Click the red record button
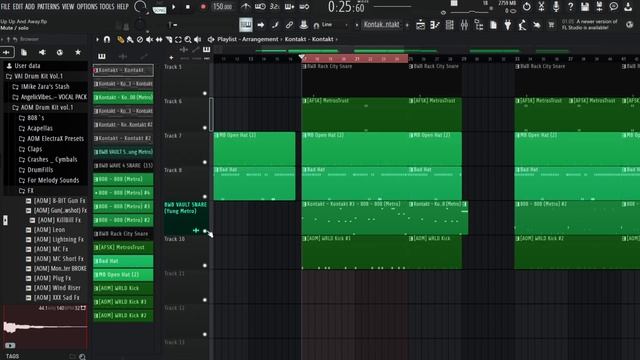The width and height of the screenshot is (640, 360). tap(203, 7)
